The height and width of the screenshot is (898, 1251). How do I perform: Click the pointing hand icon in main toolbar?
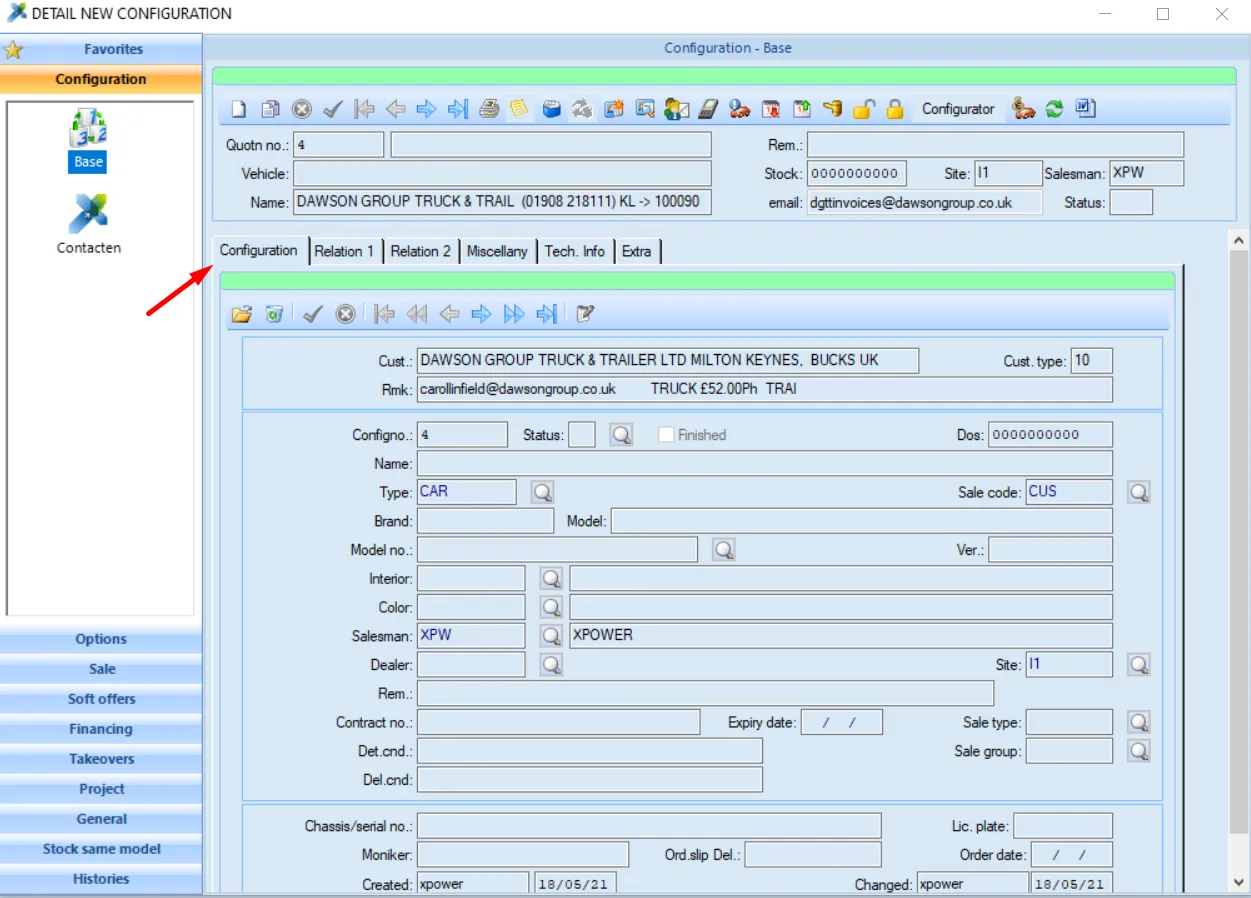coord(833,110)
